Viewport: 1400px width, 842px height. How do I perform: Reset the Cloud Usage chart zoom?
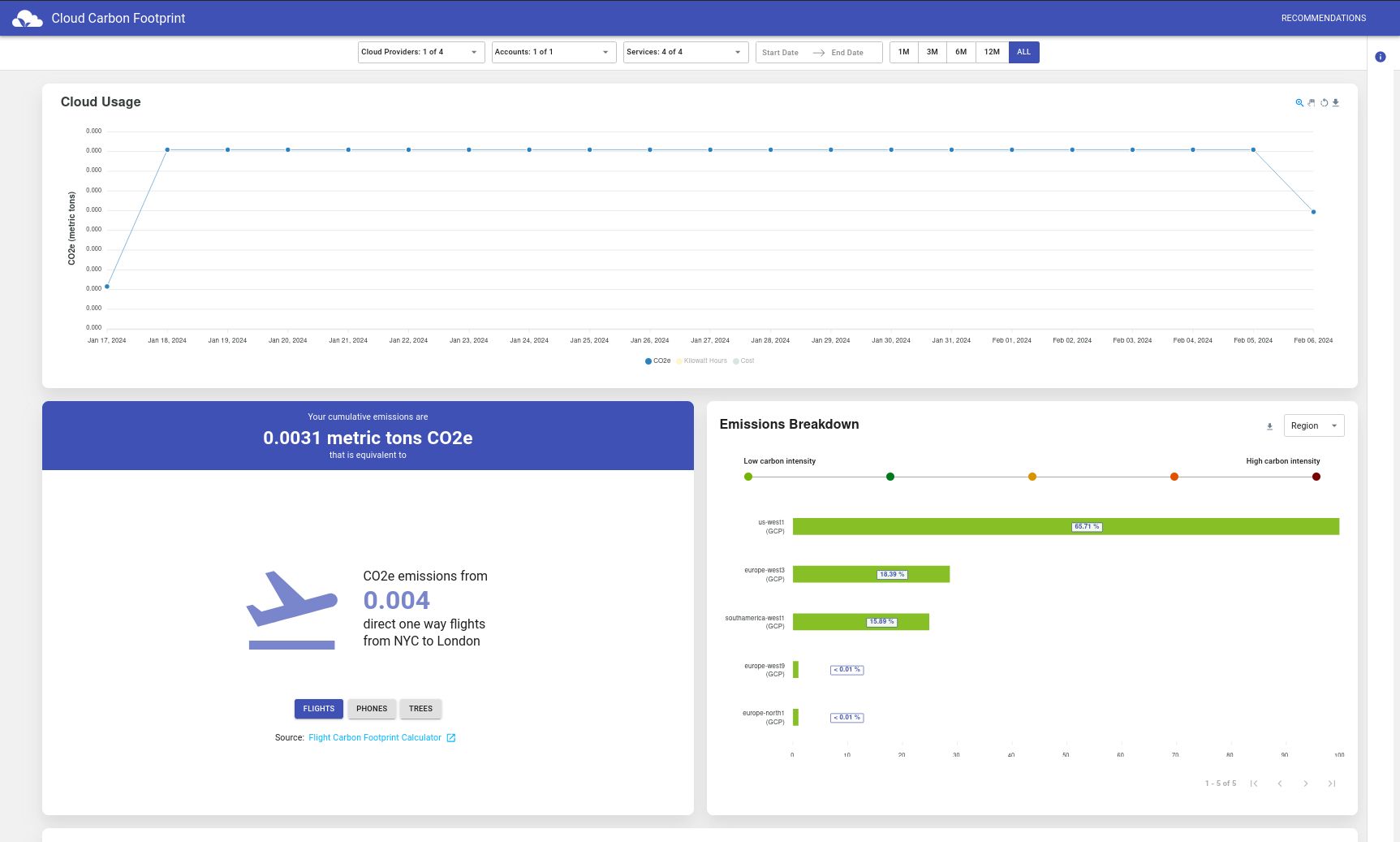pyautogui.click(x=1324, y=103)
